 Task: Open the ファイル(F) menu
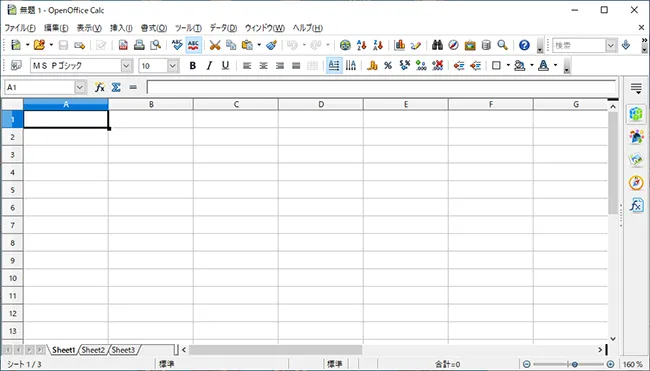[20, 28]
